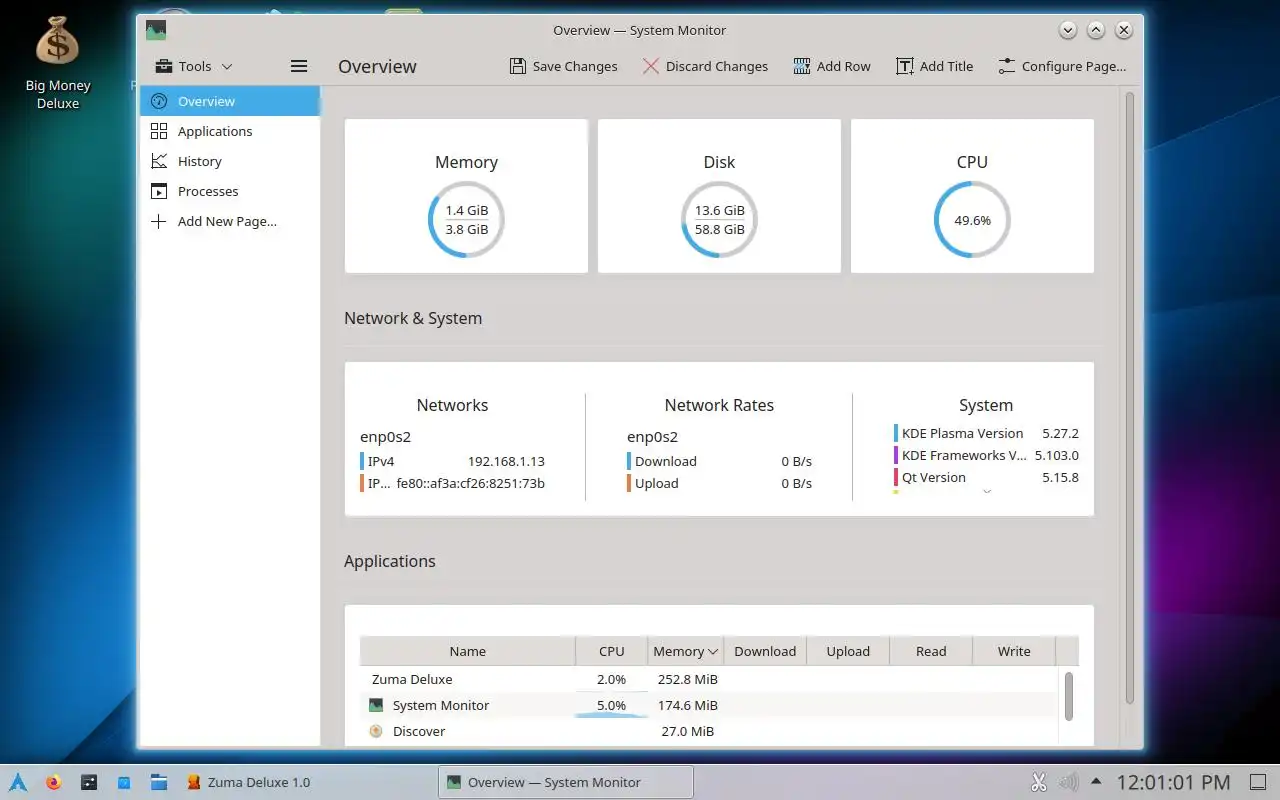
Task: Click the Tools toolbox icon
Action: [x=164, y=66]
